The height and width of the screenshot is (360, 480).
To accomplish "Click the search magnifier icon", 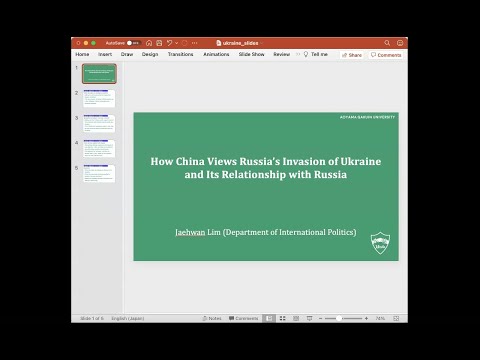I will click(387, 43).
